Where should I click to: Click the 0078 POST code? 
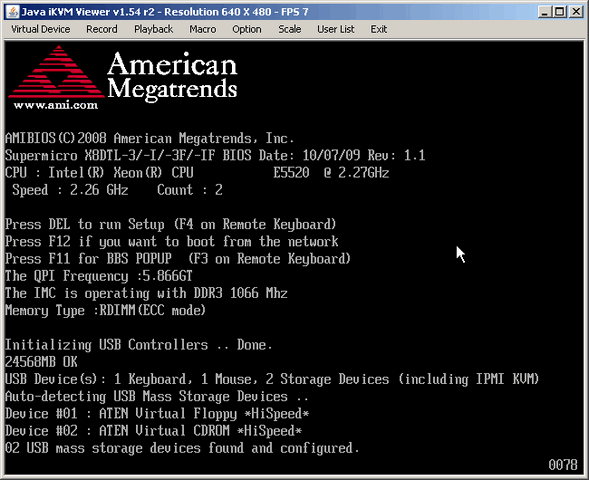point(563,465)
